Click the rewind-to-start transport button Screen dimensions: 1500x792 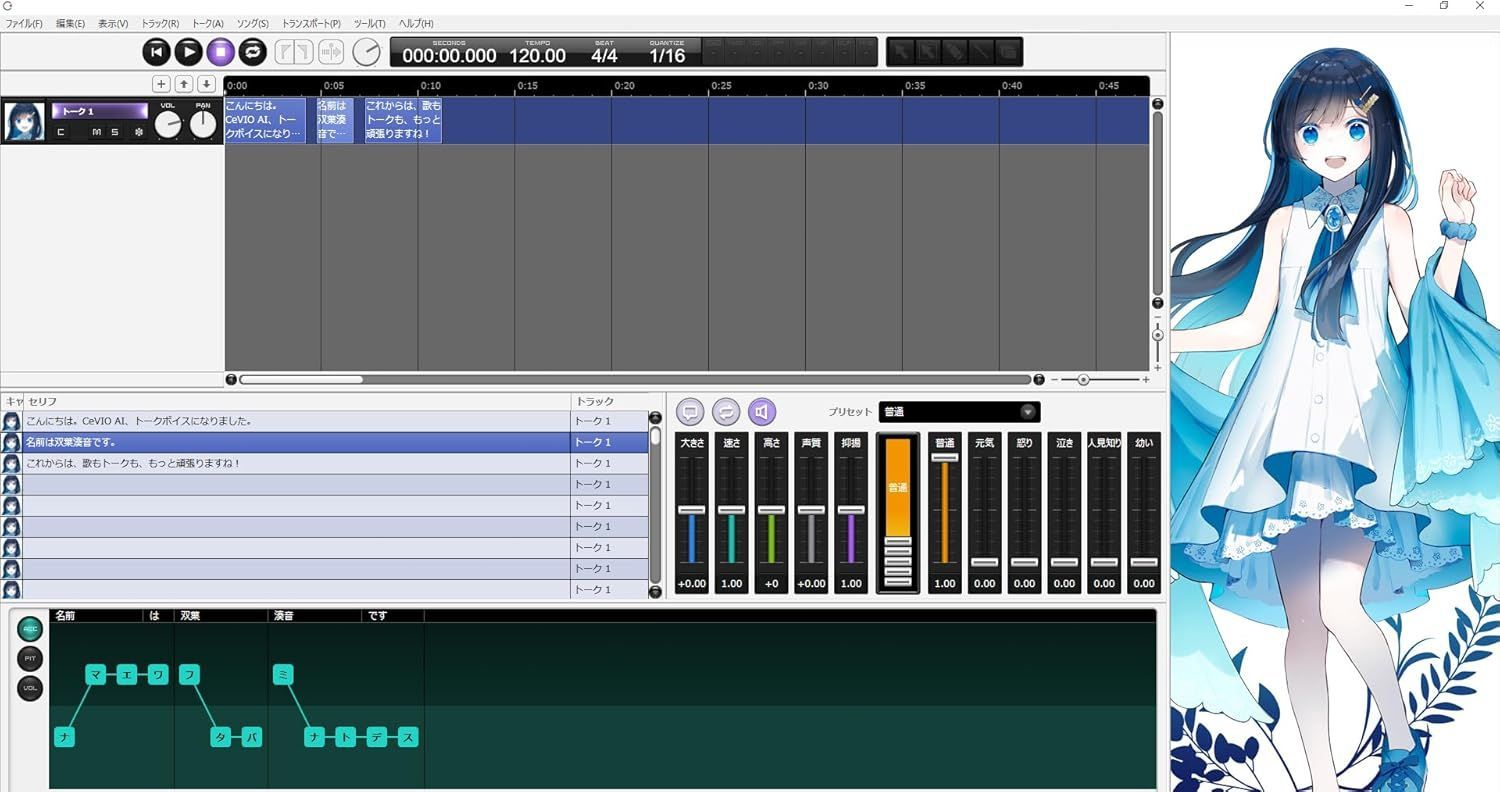click(x=156, y=52)
